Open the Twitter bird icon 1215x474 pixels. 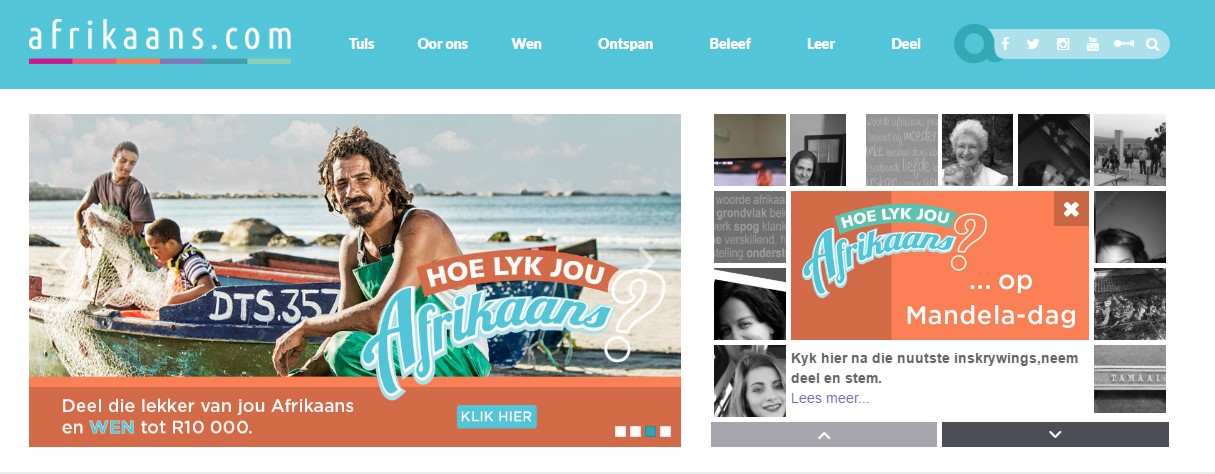click(1033, 44)
